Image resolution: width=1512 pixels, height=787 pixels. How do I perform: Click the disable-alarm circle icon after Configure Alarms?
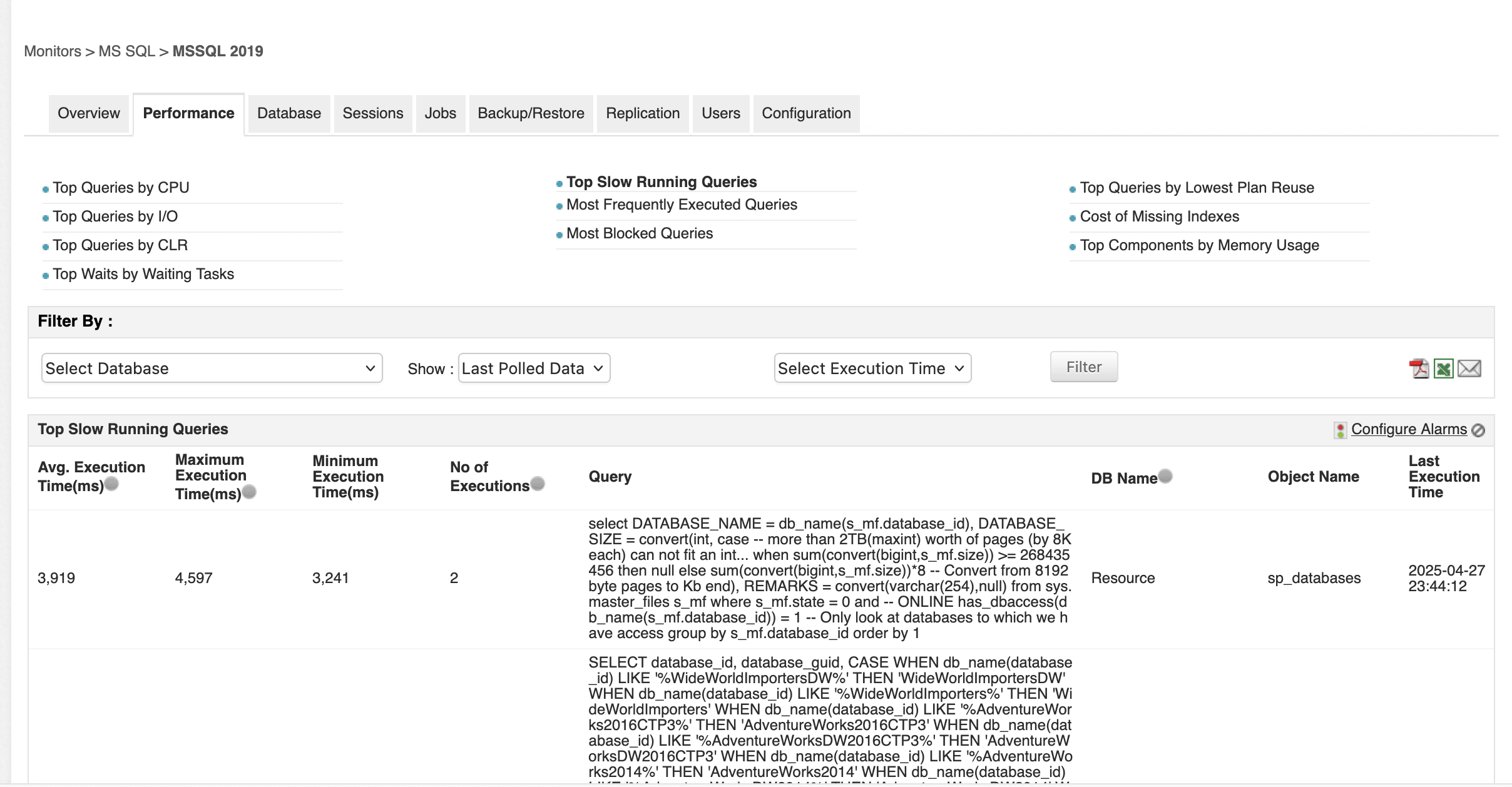(1478, 430)
